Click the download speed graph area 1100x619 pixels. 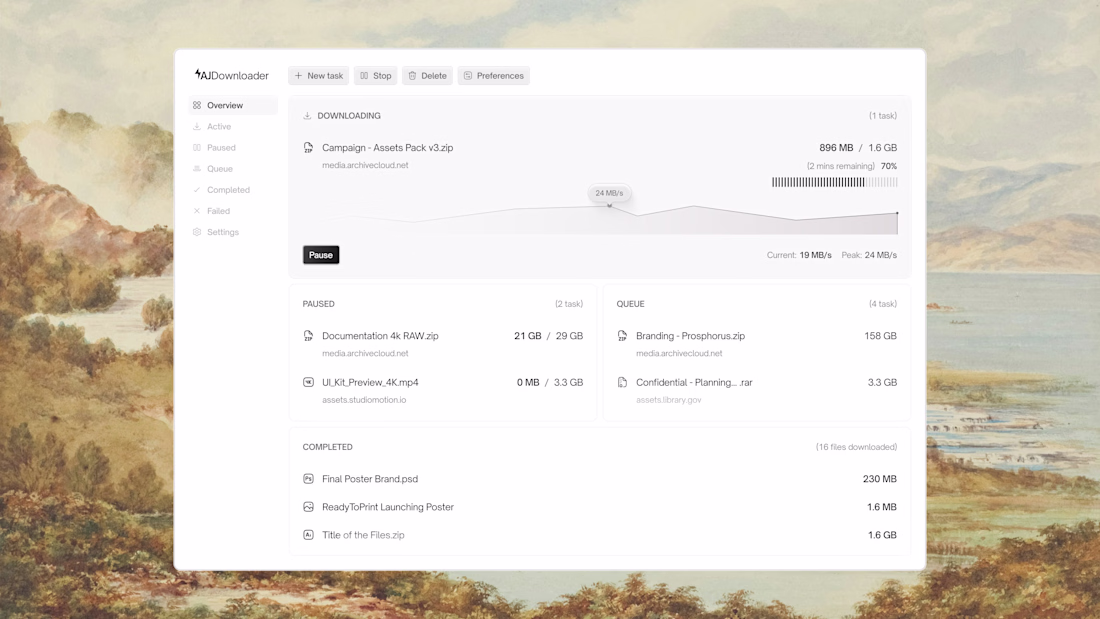[x=600, y=219]
